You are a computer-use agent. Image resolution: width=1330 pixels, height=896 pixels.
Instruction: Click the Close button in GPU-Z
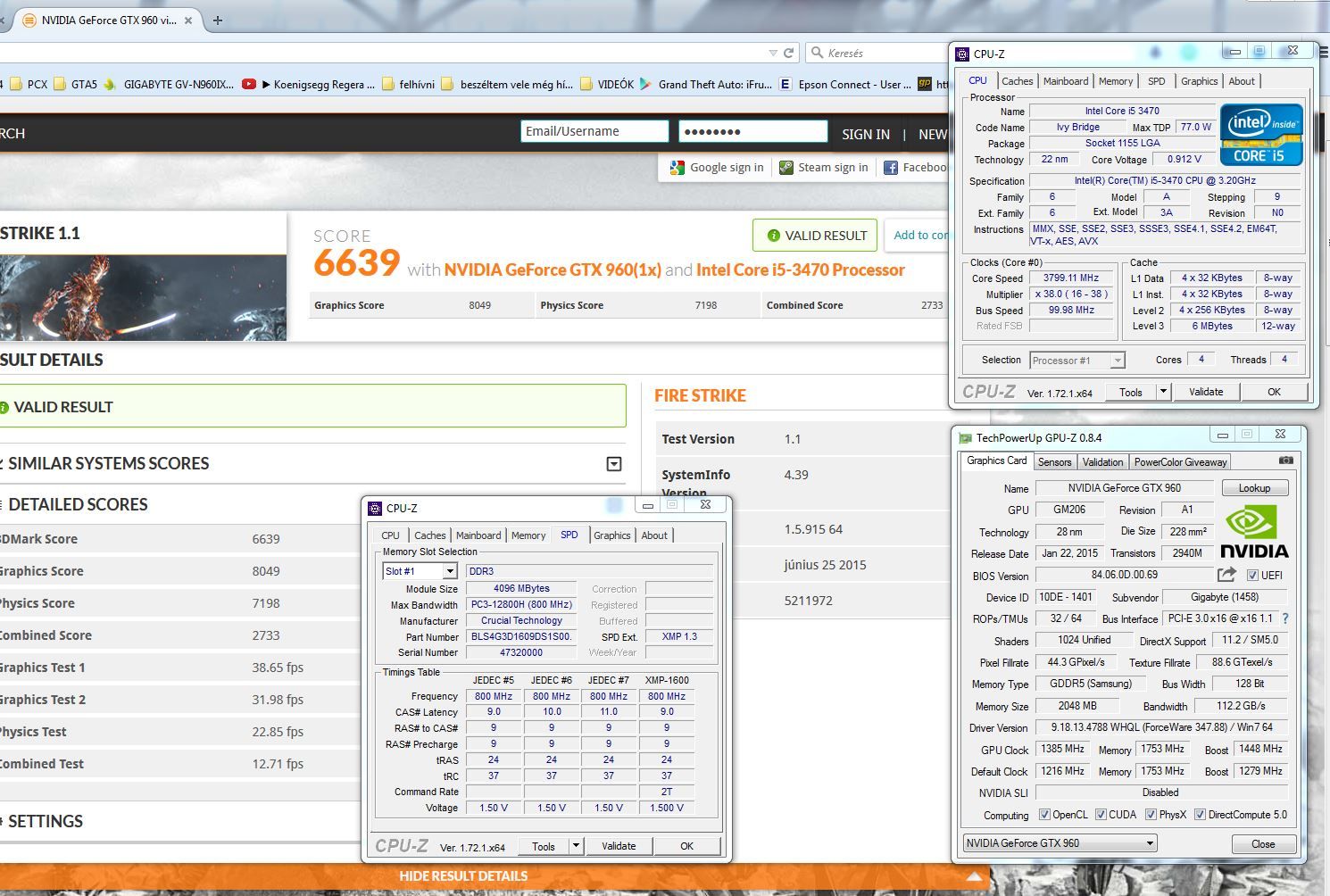[x=1263, y=844]
